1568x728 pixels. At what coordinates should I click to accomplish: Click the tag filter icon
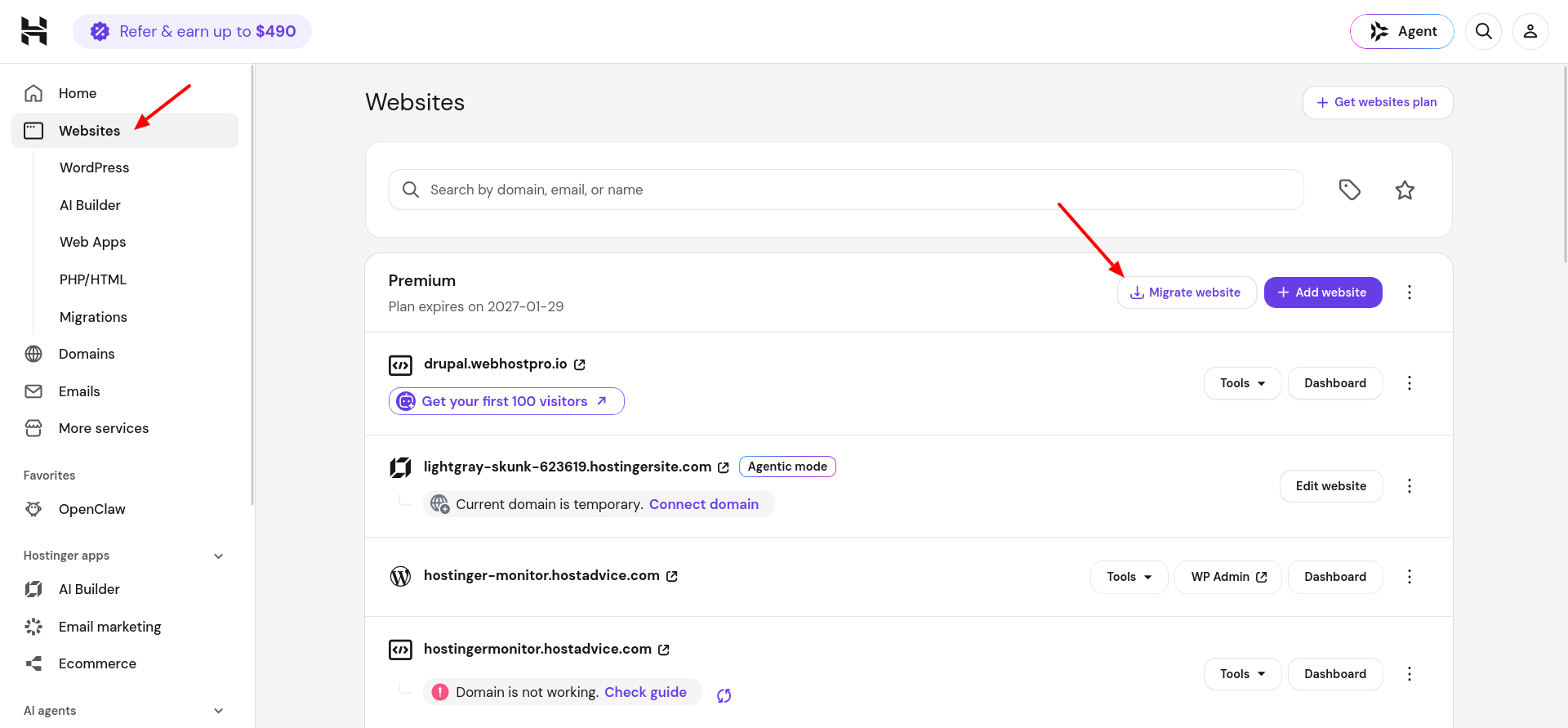[x=1350, y=190]
